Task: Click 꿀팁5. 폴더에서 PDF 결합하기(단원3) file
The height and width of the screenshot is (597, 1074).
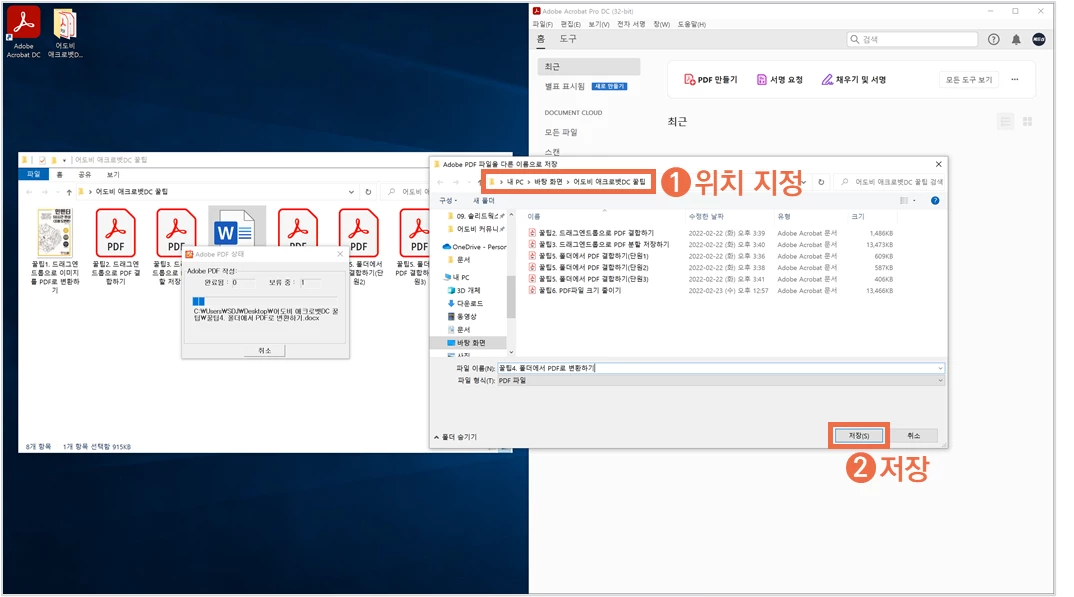Action: coord(710,279)
